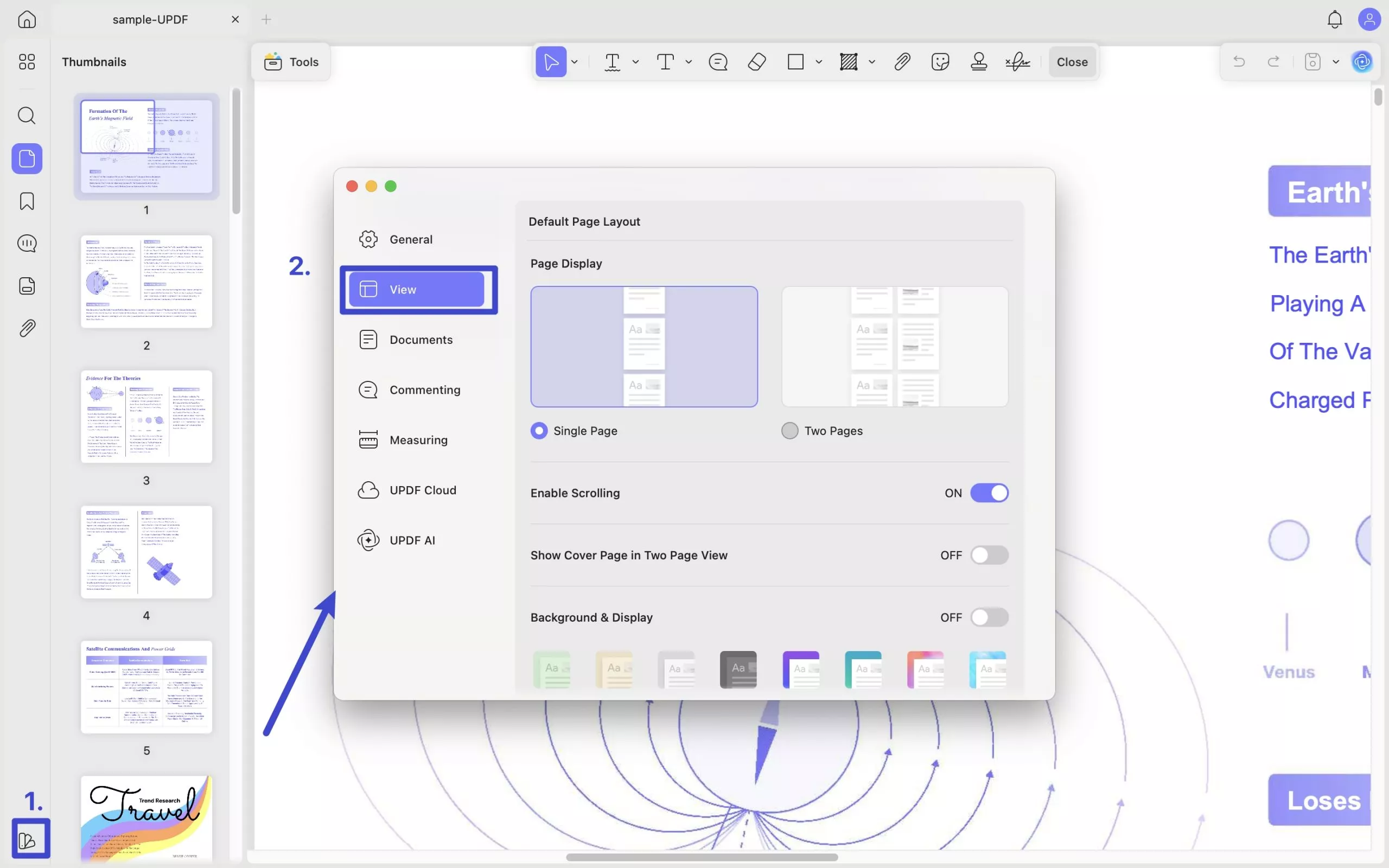Click the Close button in toolbar

pos(1072,62)
